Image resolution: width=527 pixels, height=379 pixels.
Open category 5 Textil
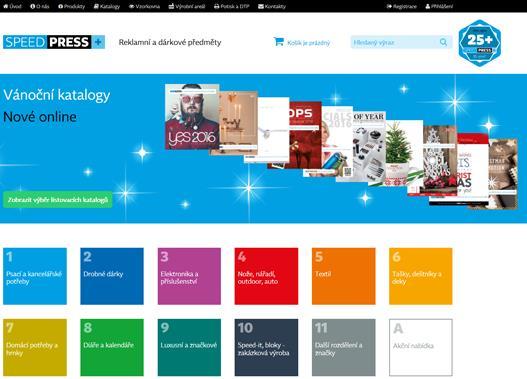click(343, 276)
